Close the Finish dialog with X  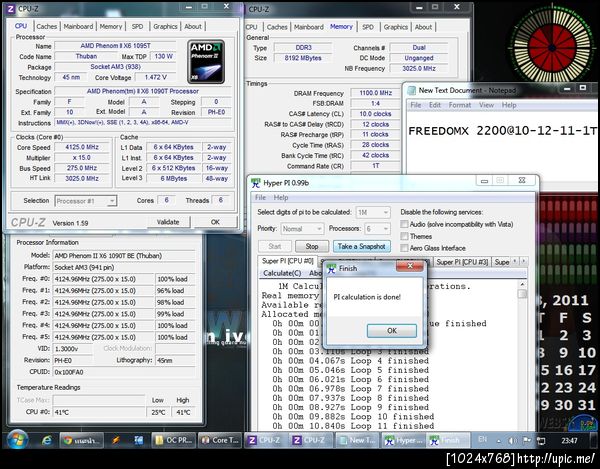(410, 266)
